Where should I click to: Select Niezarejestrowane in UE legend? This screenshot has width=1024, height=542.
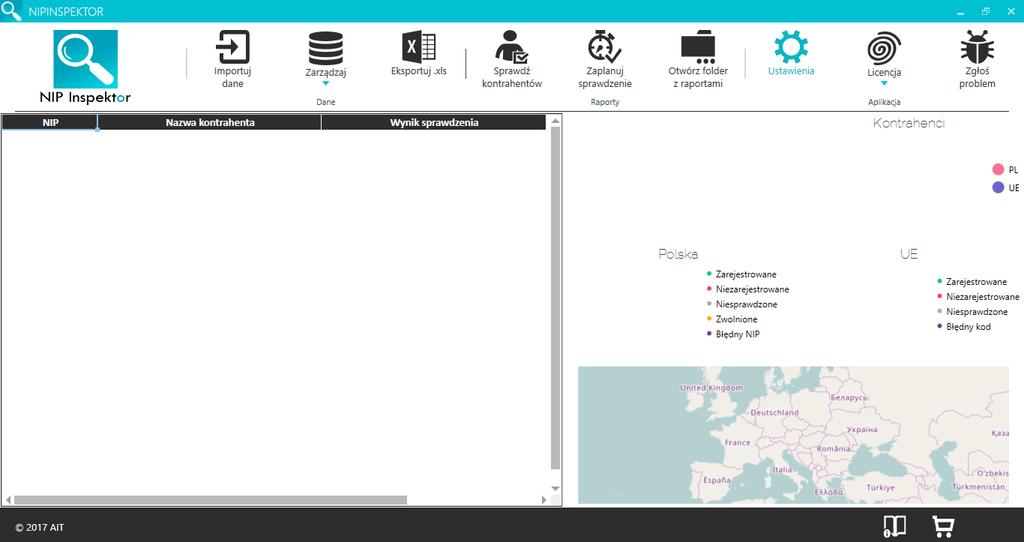coord(978,297)
